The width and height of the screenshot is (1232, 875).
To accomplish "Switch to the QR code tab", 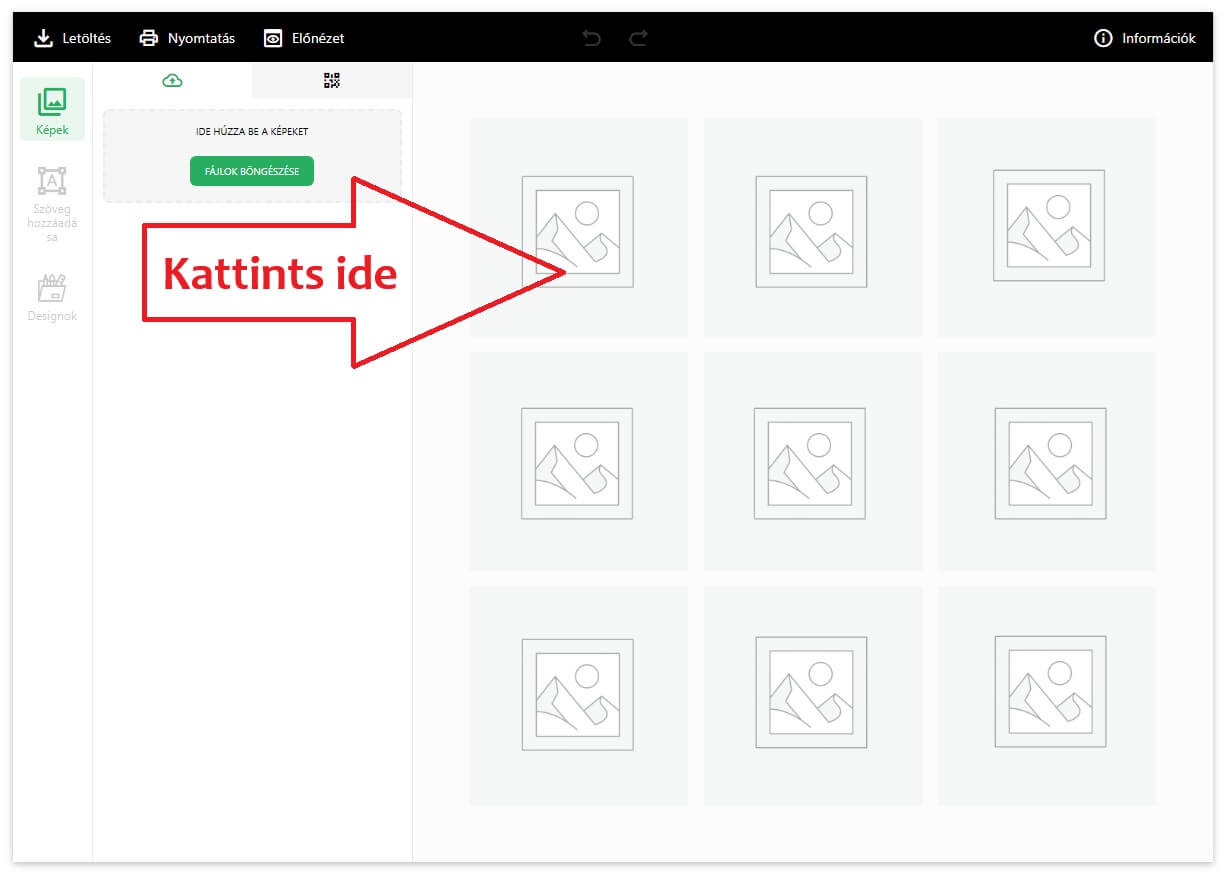I will (332, 81).
